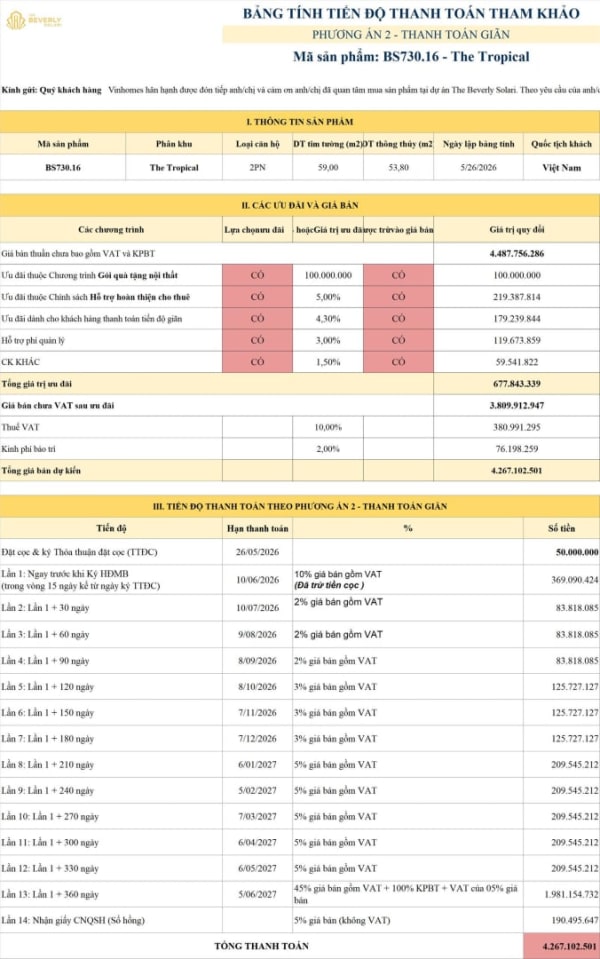The width and height of the screenshot is (600, 959).
Task: Click the date cell 5/26/2026
Action: (478, 167)
